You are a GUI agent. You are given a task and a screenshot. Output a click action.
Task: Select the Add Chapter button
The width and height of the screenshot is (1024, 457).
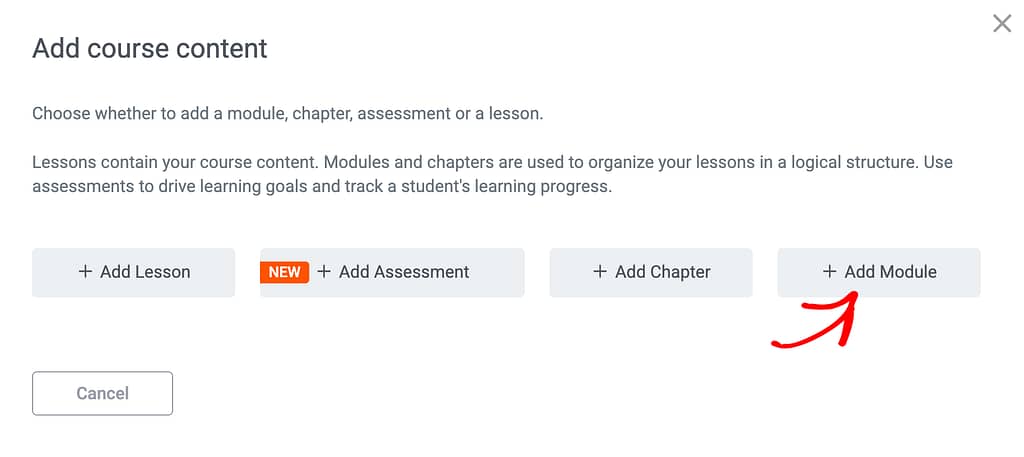[651, 273]
